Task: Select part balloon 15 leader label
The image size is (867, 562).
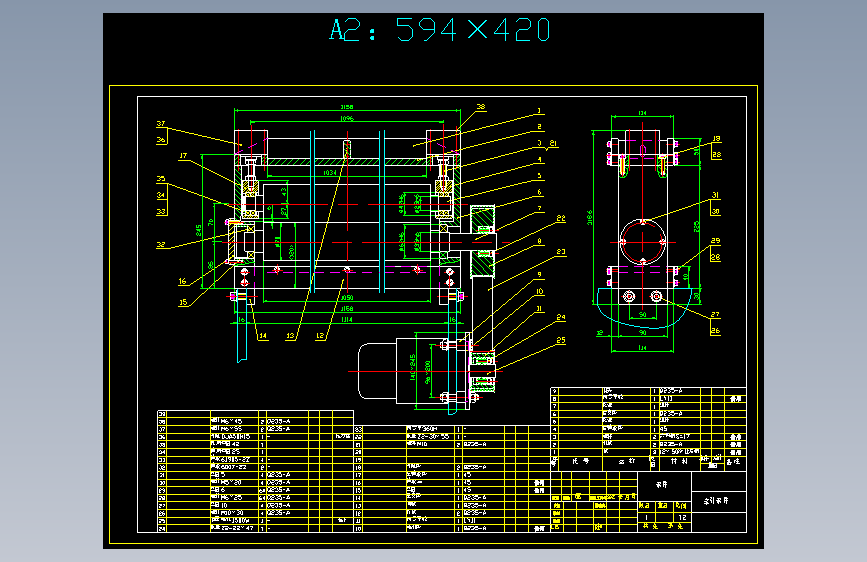Action: pos(183,303)
